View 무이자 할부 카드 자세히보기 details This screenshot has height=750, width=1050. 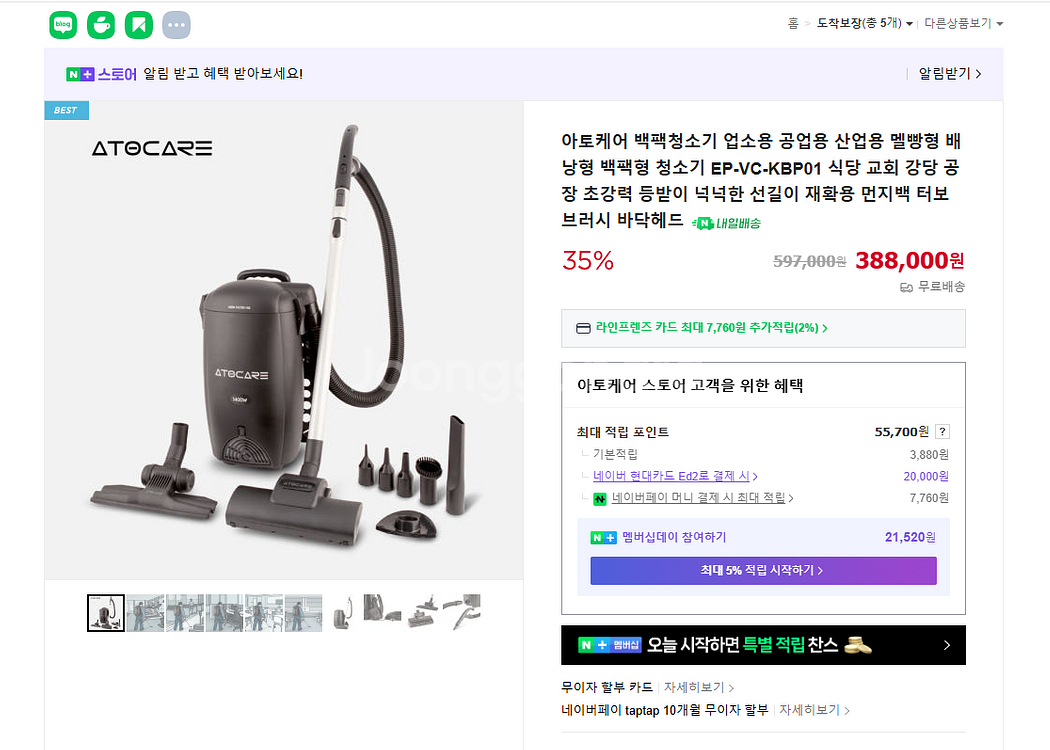click(x=698, y=687)
